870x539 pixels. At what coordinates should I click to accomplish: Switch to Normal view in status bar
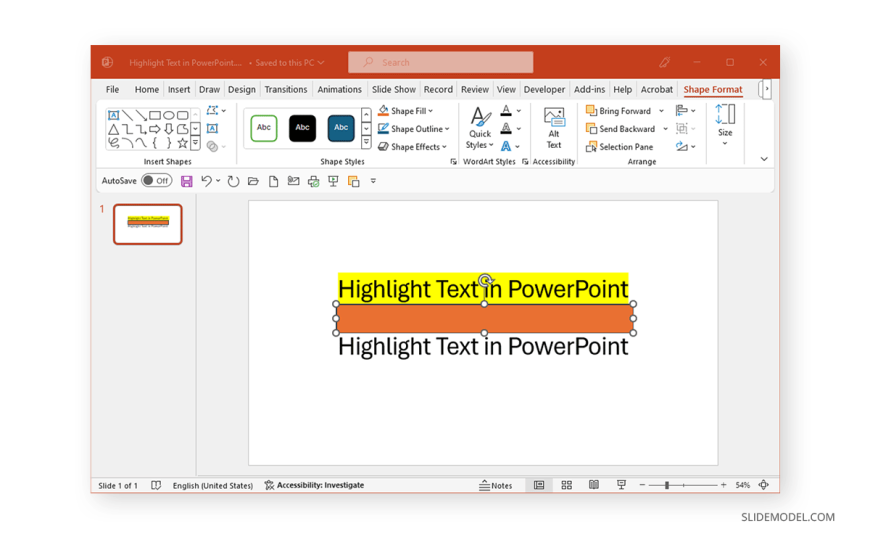[x=539, y=485]
